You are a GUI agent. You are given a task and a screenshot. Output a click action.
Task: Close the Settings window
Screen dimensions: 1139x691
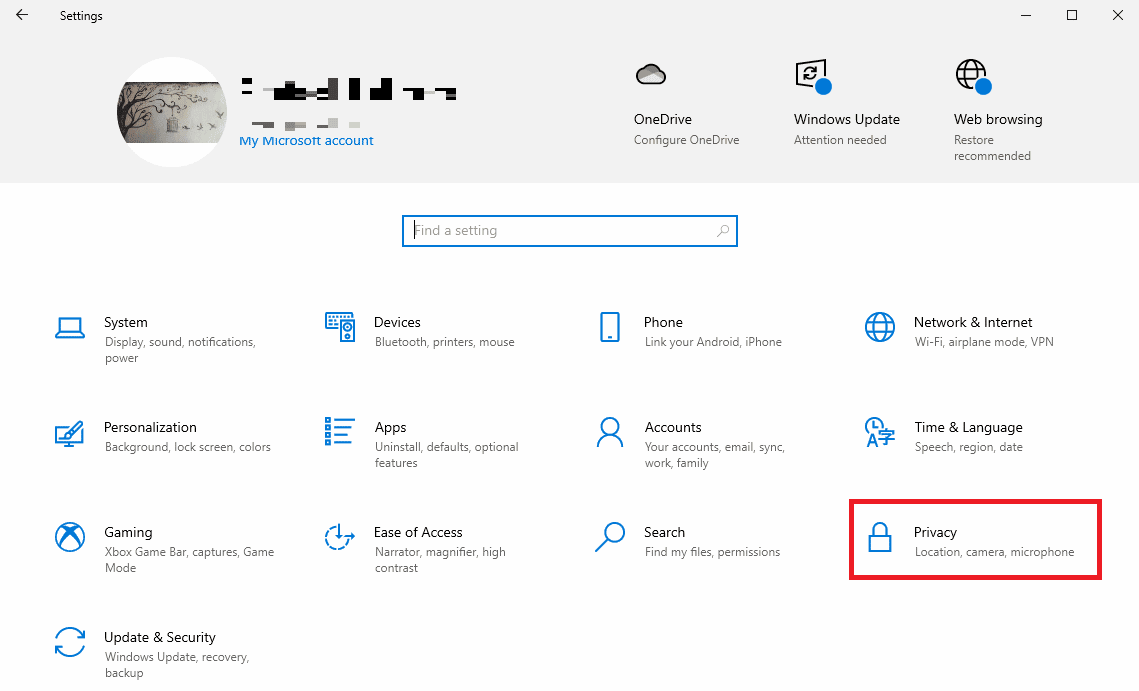[1117, 15]
